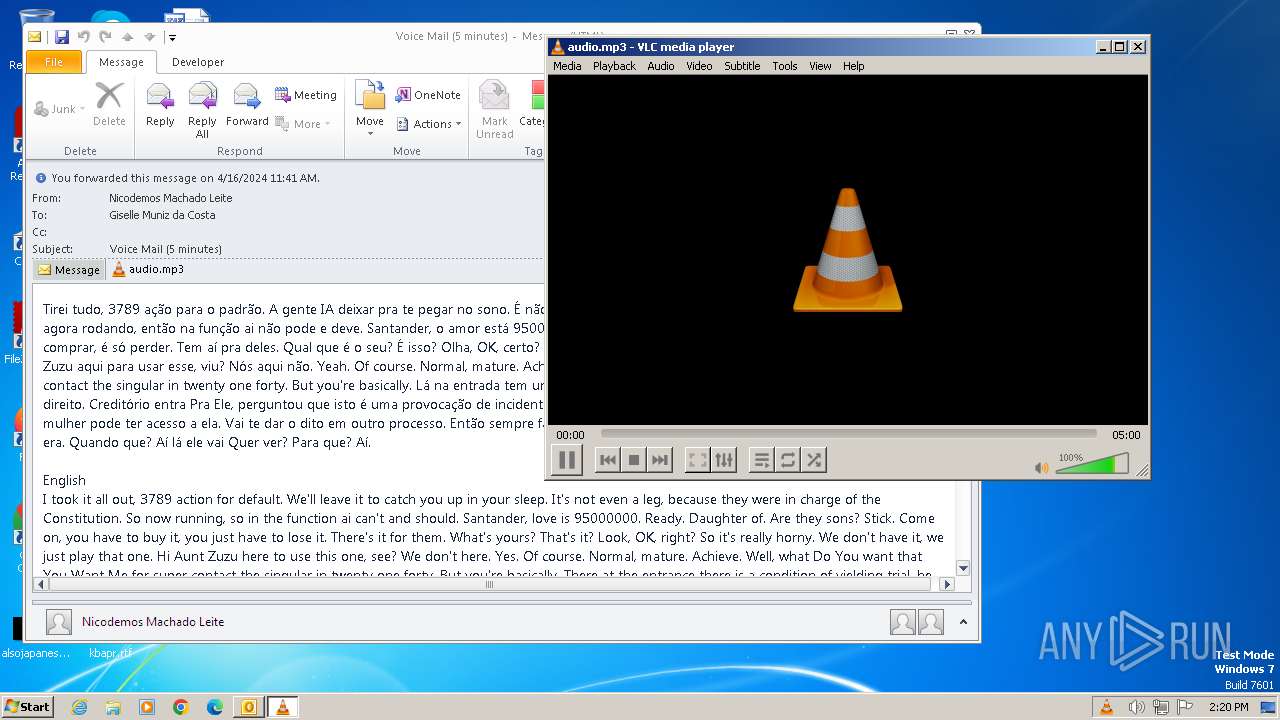Switch to Outlook taskbar button
Viewport: 1280px width, 720px height.
[248, 707]
